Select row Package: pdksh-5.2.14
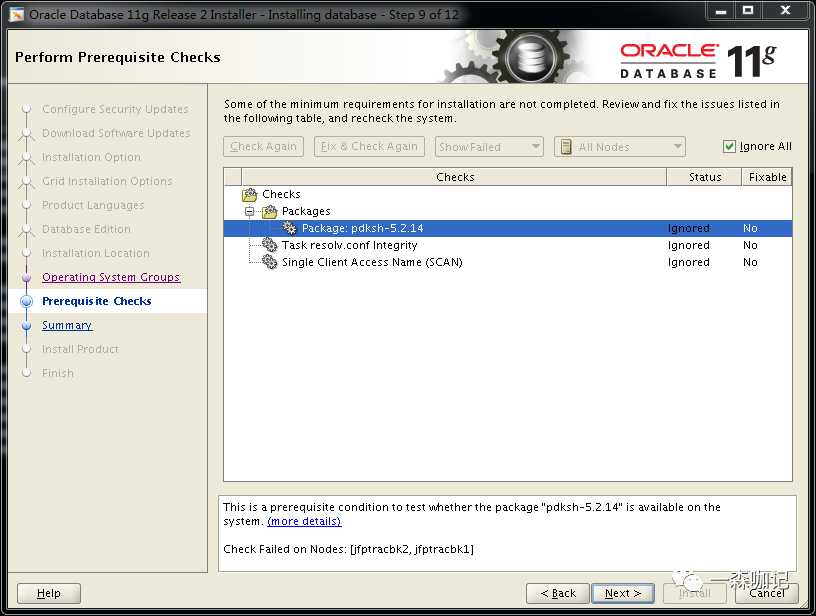The image size is (816, 616). 508,228
